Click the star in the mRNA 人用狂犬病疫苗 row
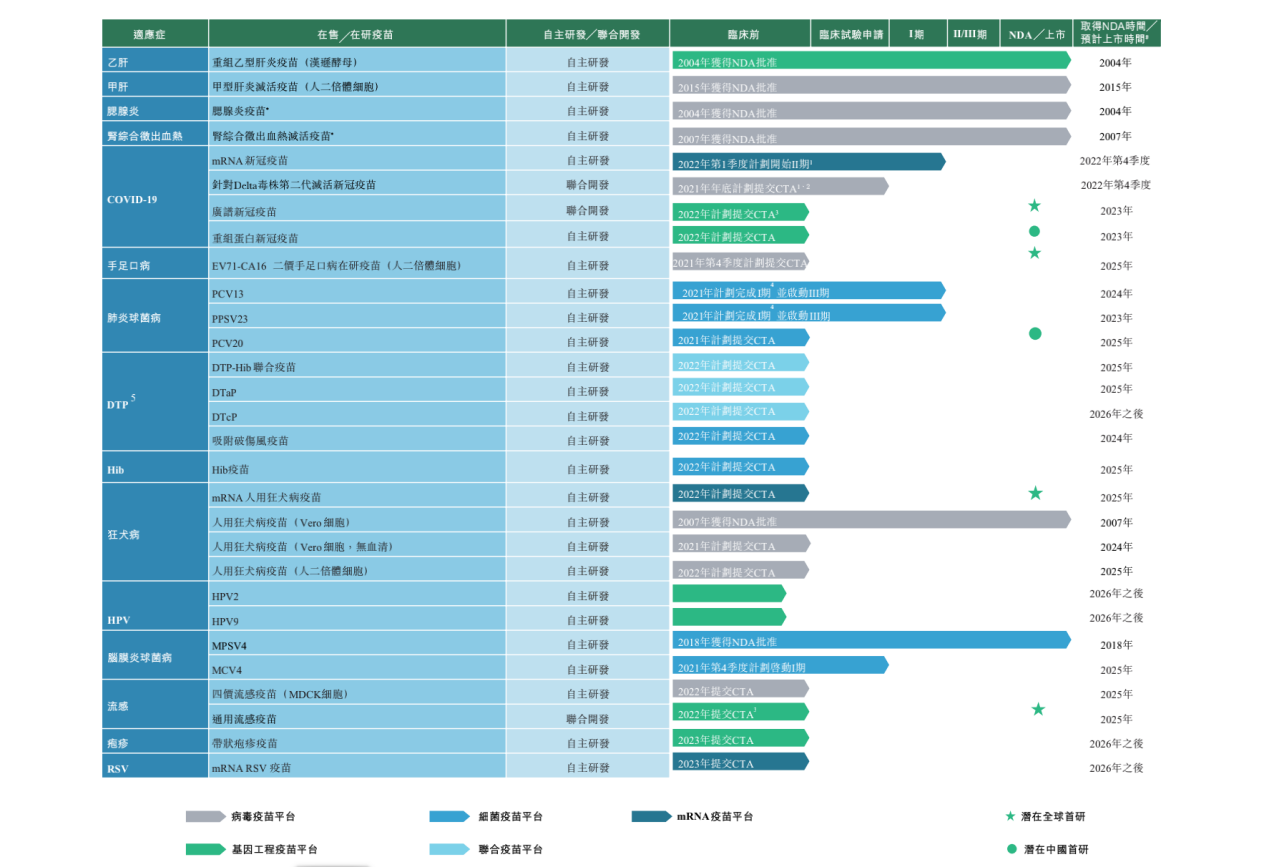This screenshot has width=1269, height=867. click(1035, 493)
